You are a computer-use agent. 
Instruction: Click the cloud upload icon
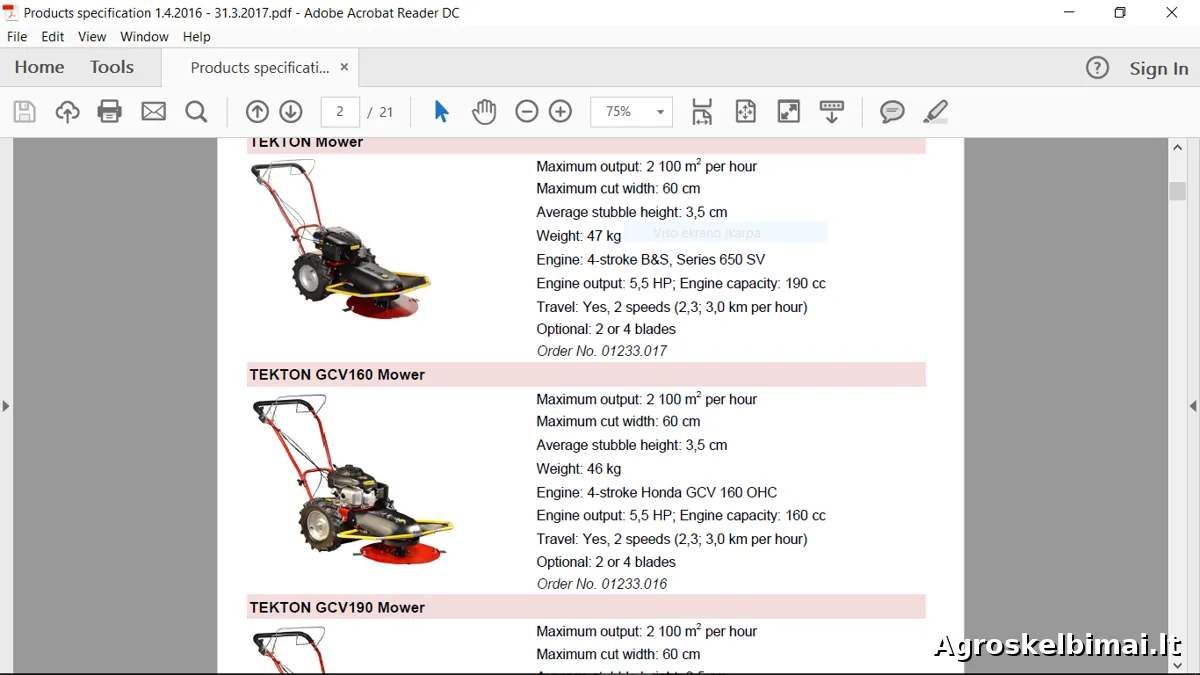67,111
